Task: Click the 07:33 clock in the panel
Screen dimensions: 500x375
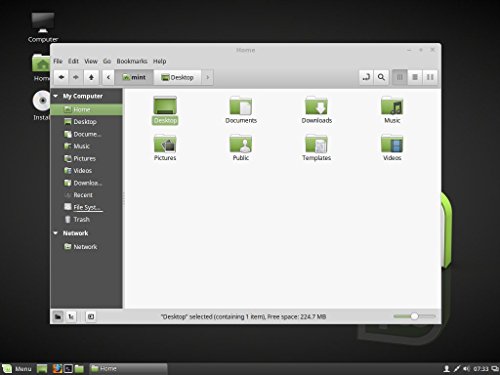Action: pyautogui.click(x=481, y=369)
